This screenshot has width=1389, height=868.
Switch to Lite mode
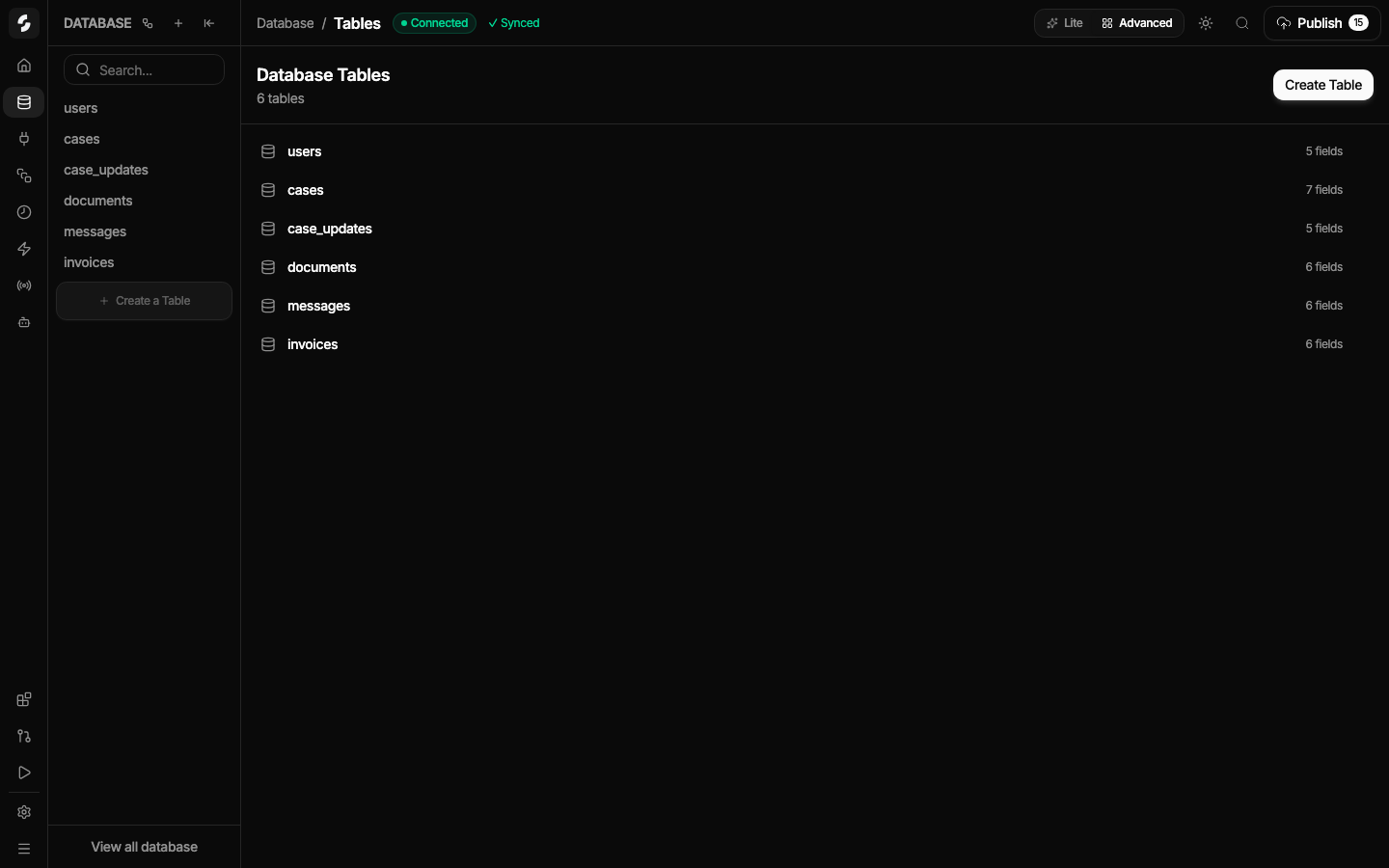click(1065, 23)
